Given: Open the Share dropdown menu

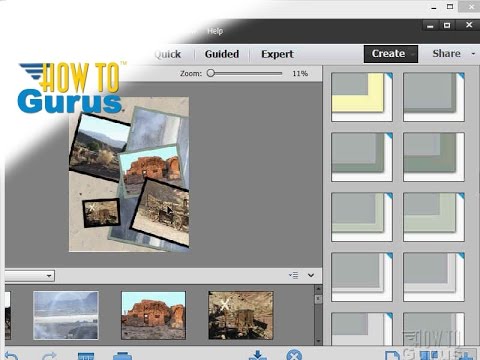Looking at the screenshot, I should point(453,54).
